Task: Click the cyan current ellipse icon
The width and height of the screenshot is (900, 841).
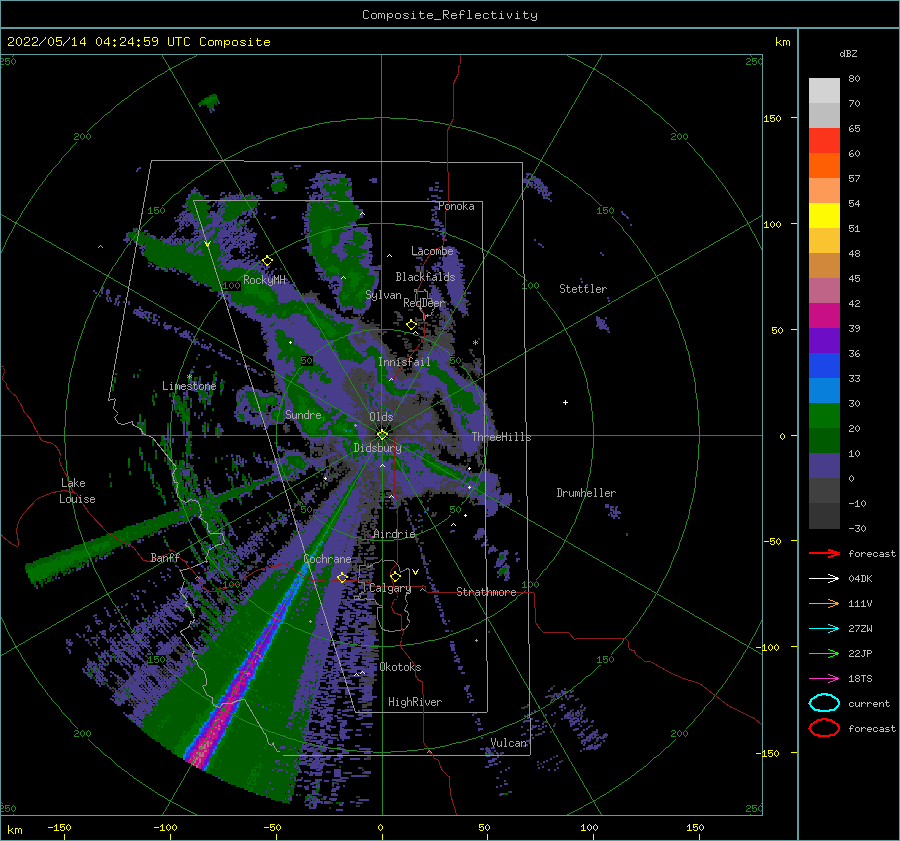Action: 824,703
